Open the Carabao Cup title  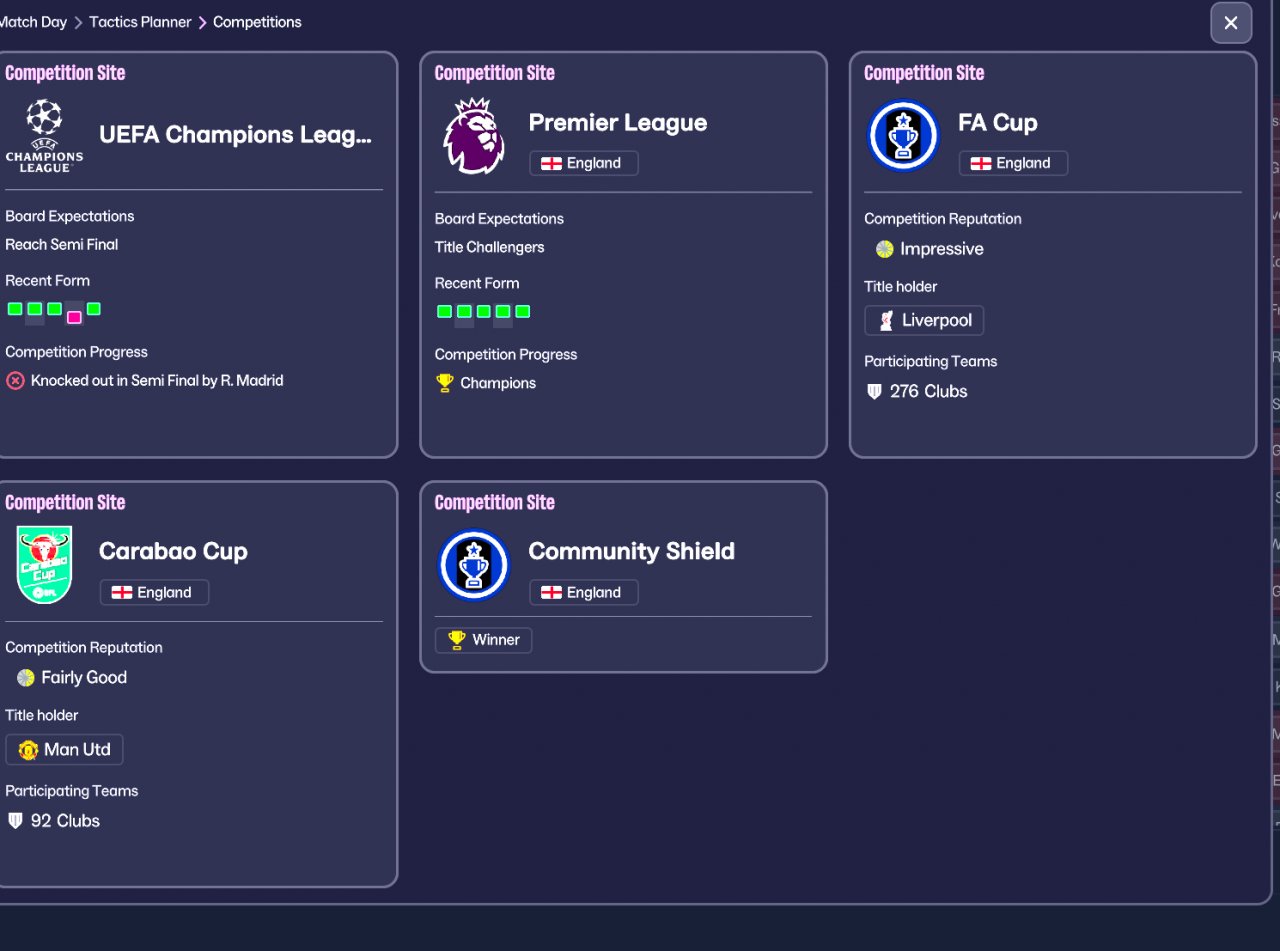173,552
